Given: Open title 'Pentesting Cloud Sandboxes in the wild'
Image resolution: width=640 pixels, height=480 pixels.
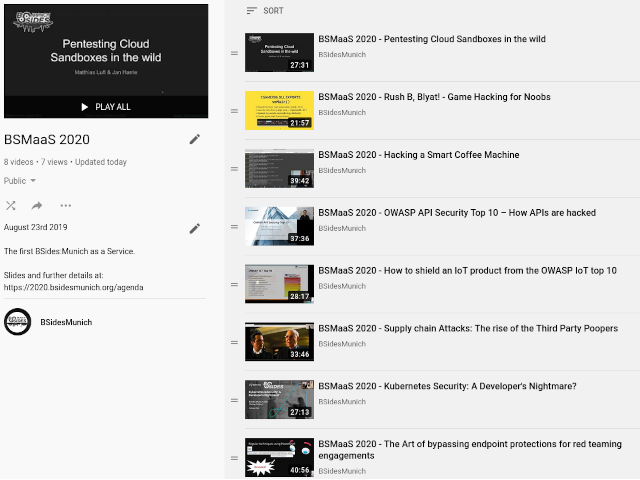Looking at the screenshot, I should coord(432,39).
